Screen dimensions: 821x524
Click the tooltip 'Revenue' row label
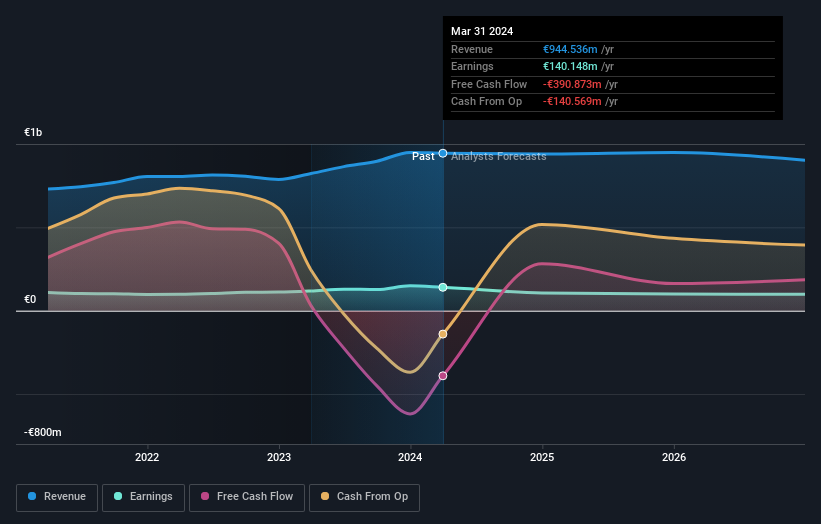(472, 49)
